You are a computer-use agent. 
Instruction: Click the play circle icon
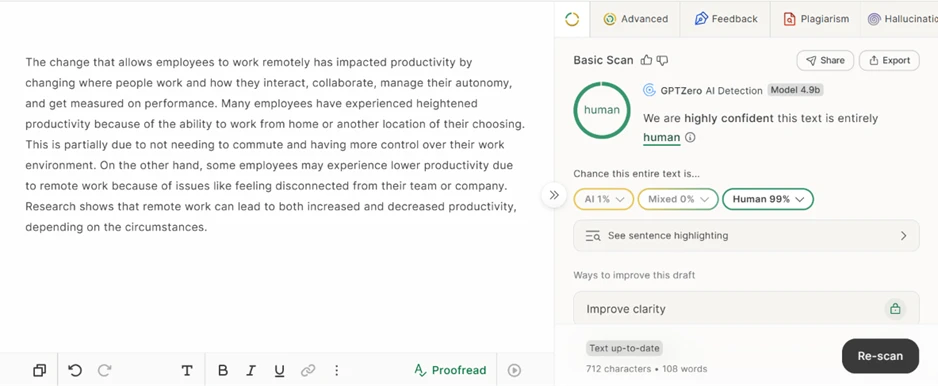tap(514, 370)
